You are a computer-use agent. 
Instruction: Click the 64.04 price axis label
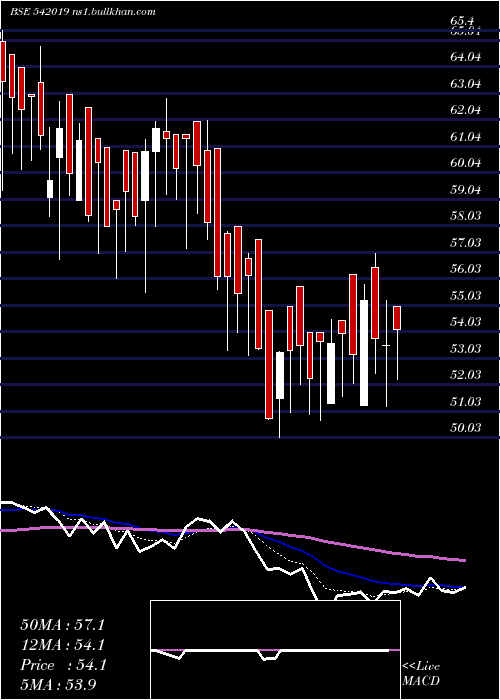coord(466,57)
